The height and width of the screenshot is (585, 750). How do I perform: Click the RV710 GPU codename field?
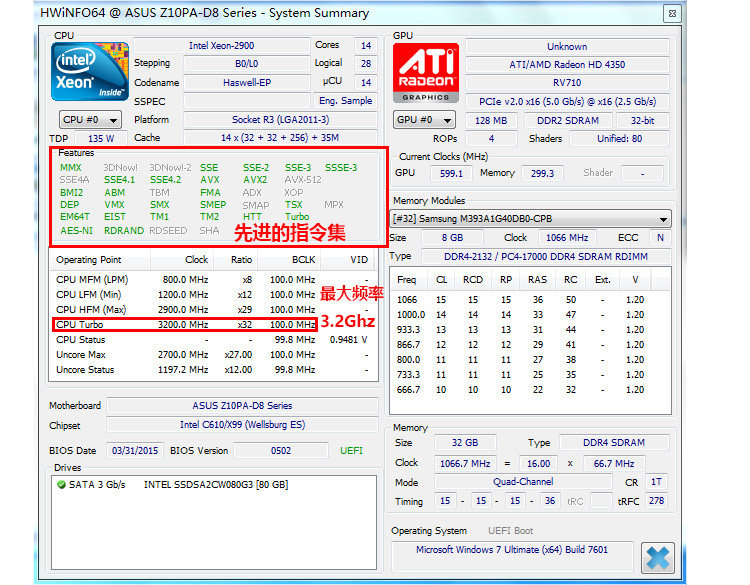(567, 83)
